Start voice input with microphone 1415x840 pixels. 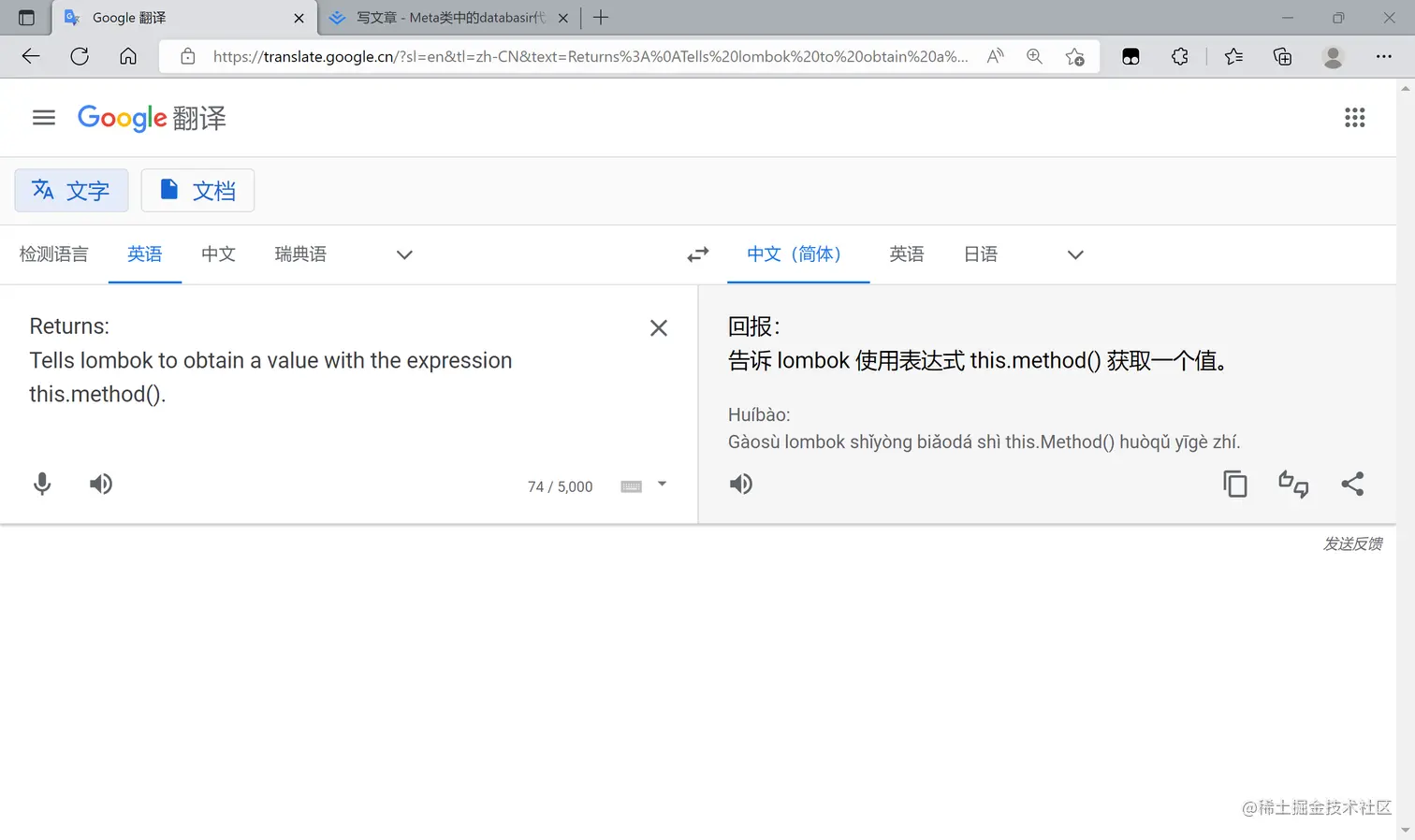(42, 484)
